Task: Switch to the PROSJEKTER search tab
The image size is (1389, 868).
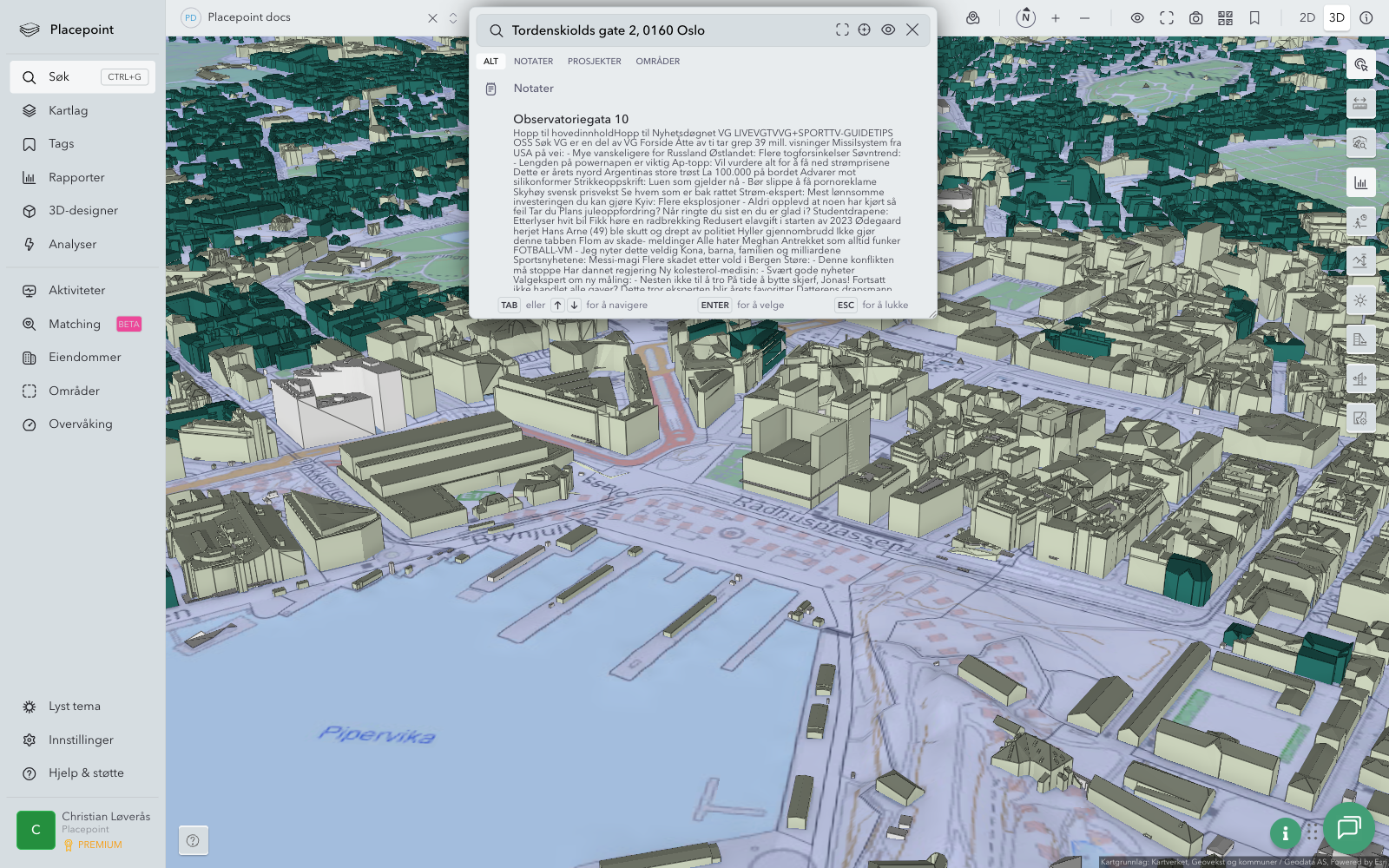Action: (594, 62)
